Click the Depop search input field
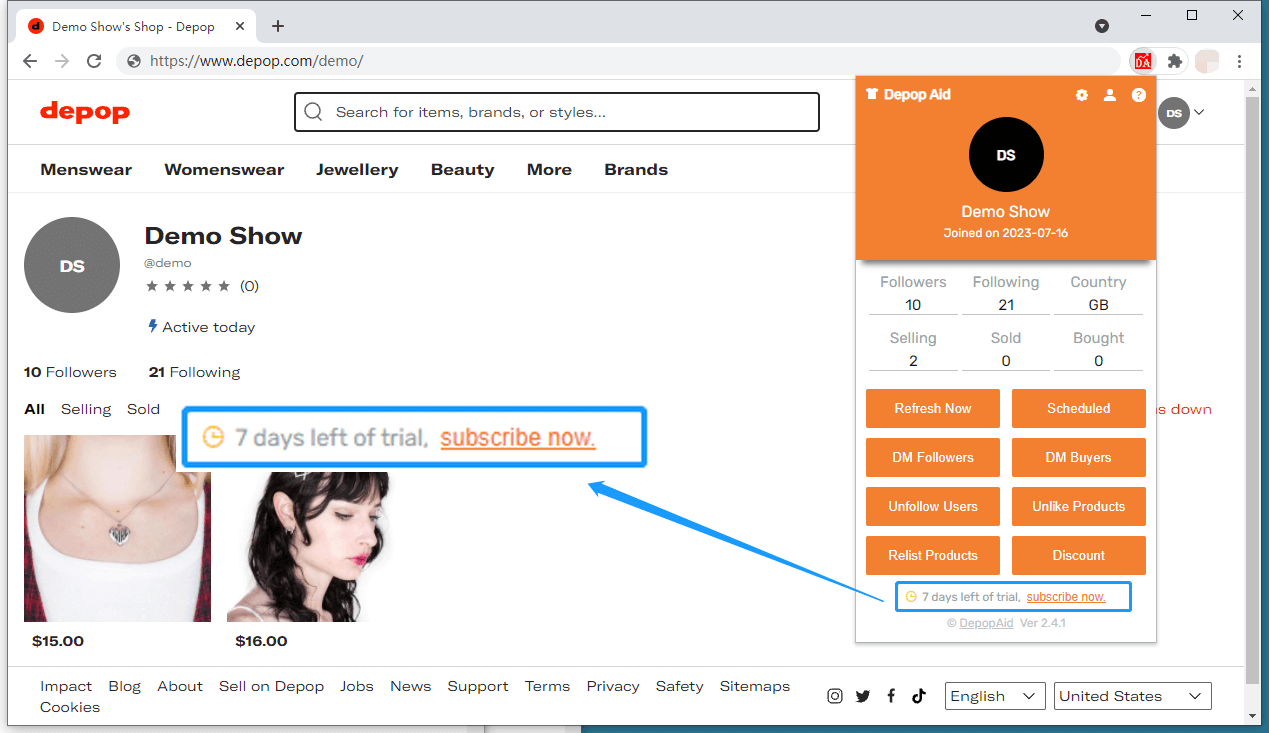This screenshot has height=733, width=1269. [557, 112]
